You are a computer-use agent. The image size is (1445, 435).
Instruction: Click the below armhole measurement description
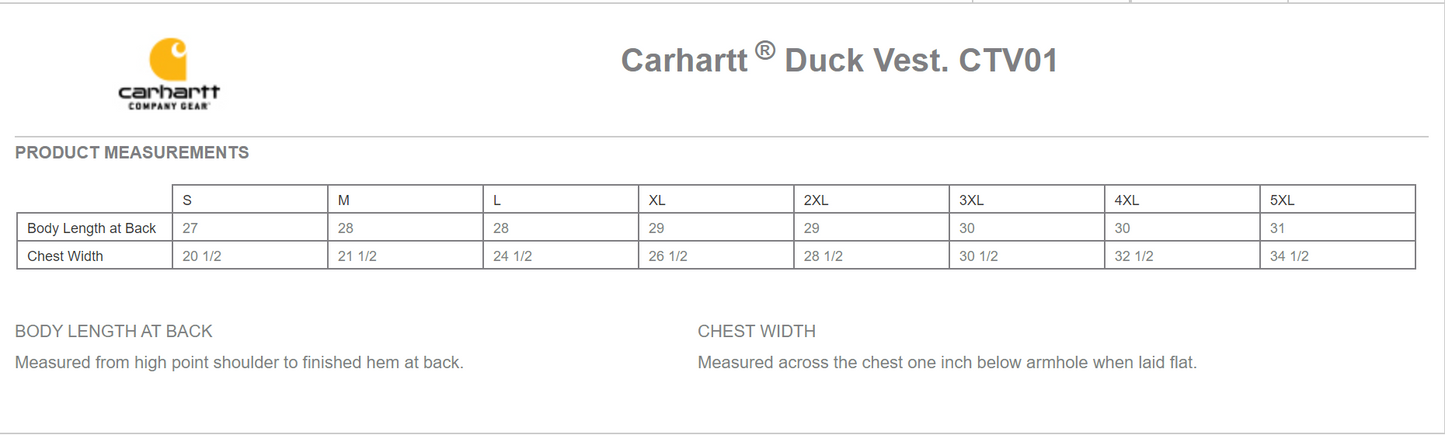click(947, 362)
